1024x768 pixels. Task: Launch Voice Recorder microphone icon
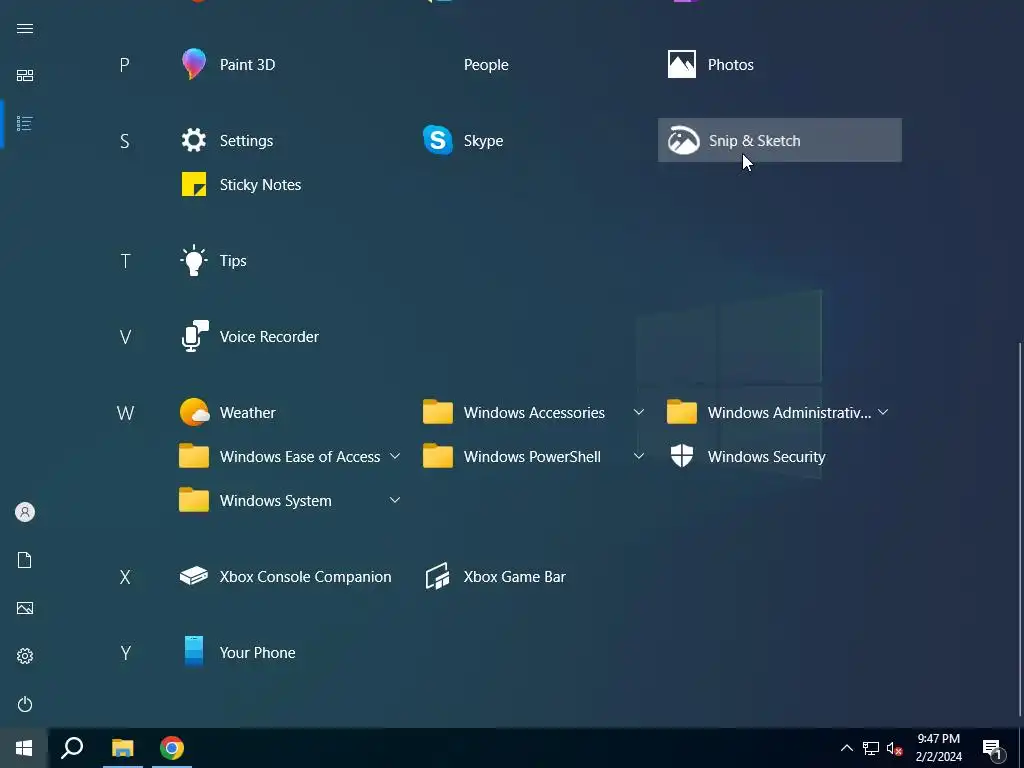pos(195,336)
